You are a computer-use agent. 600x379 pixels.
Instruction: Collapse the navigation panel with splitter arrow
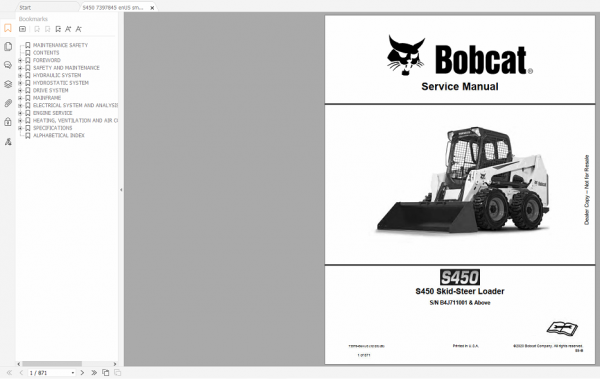click(121, 190)
